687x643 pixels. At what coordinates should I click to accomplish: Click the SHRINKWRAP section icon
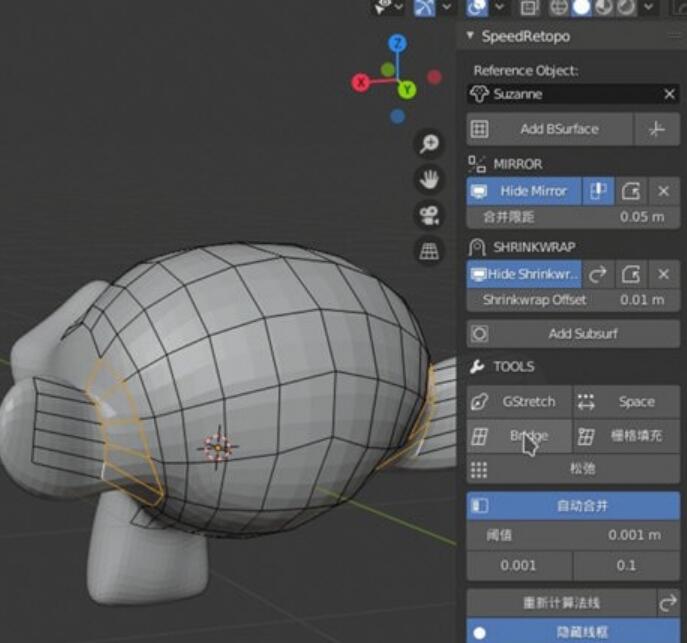pos(477,247)
